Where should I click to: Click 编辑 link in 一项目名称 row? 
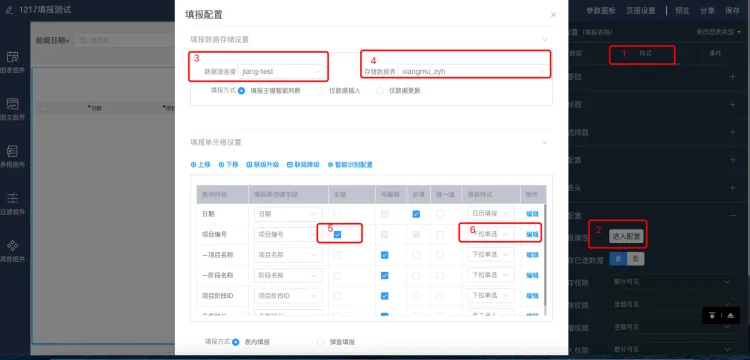532,255
